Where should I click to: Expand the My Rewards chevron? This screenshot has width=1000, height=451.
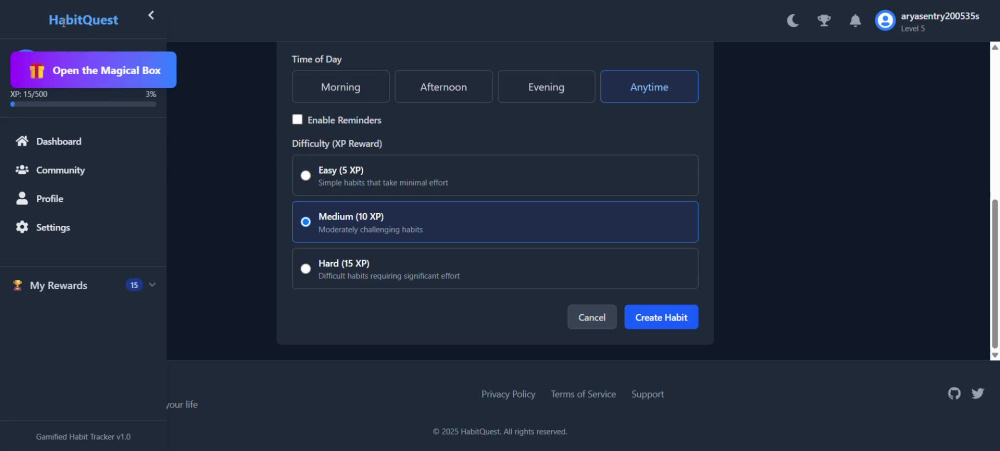(x=152, y=285)
